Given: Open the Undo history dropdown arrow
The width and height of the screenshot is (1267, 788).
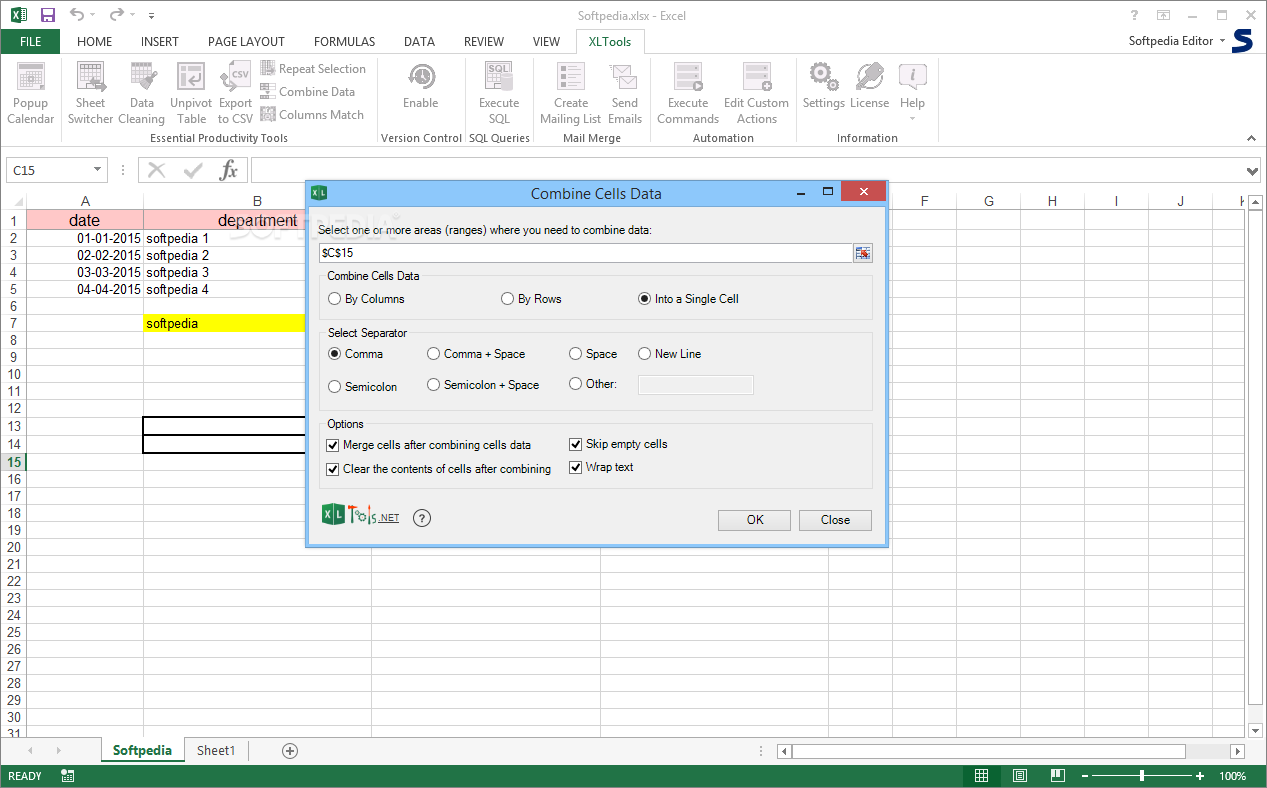Looking at the screenshot, I should (94, 15).
